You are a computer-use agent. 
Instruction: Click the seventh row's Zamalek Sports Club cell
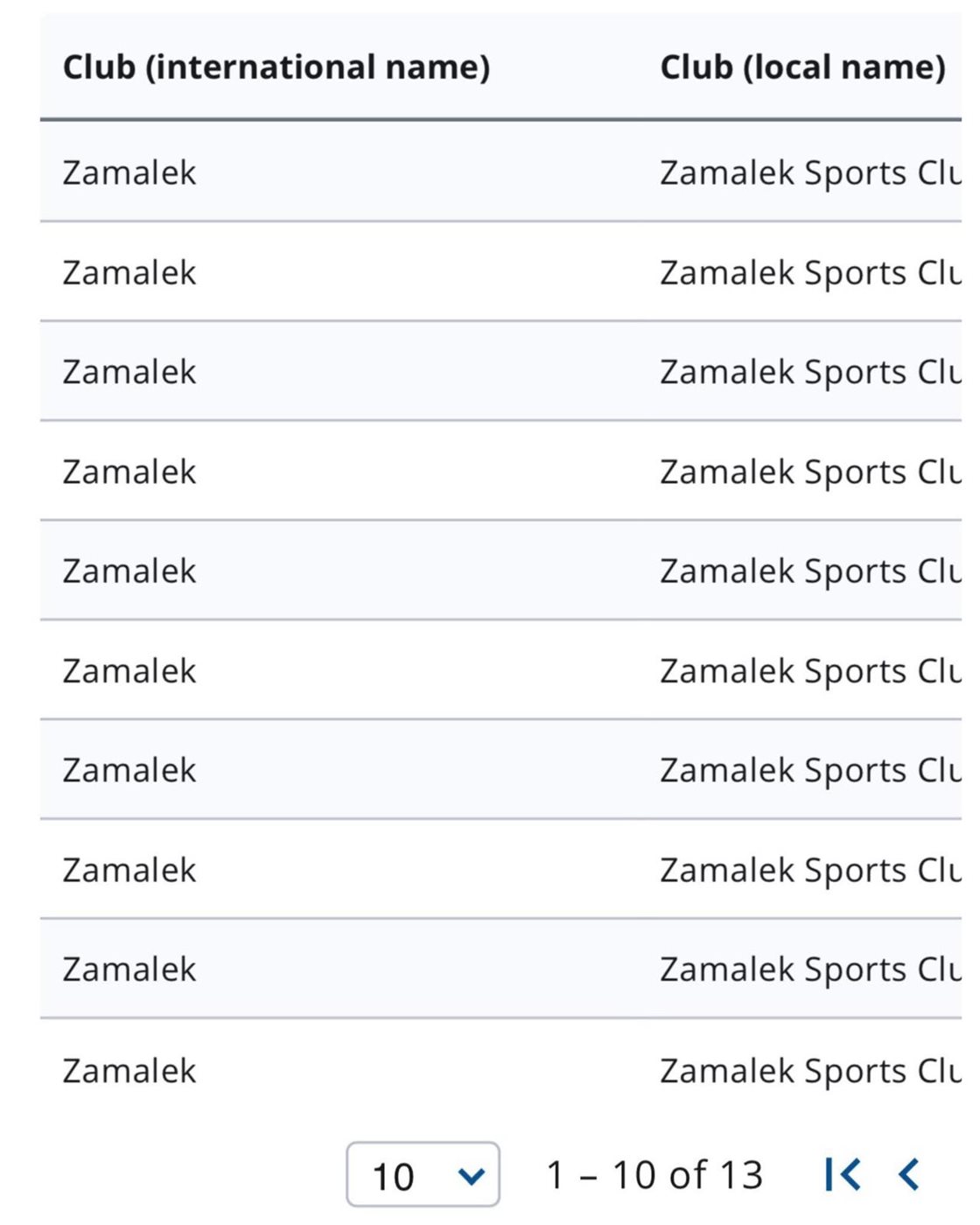(x=809, y=770)
